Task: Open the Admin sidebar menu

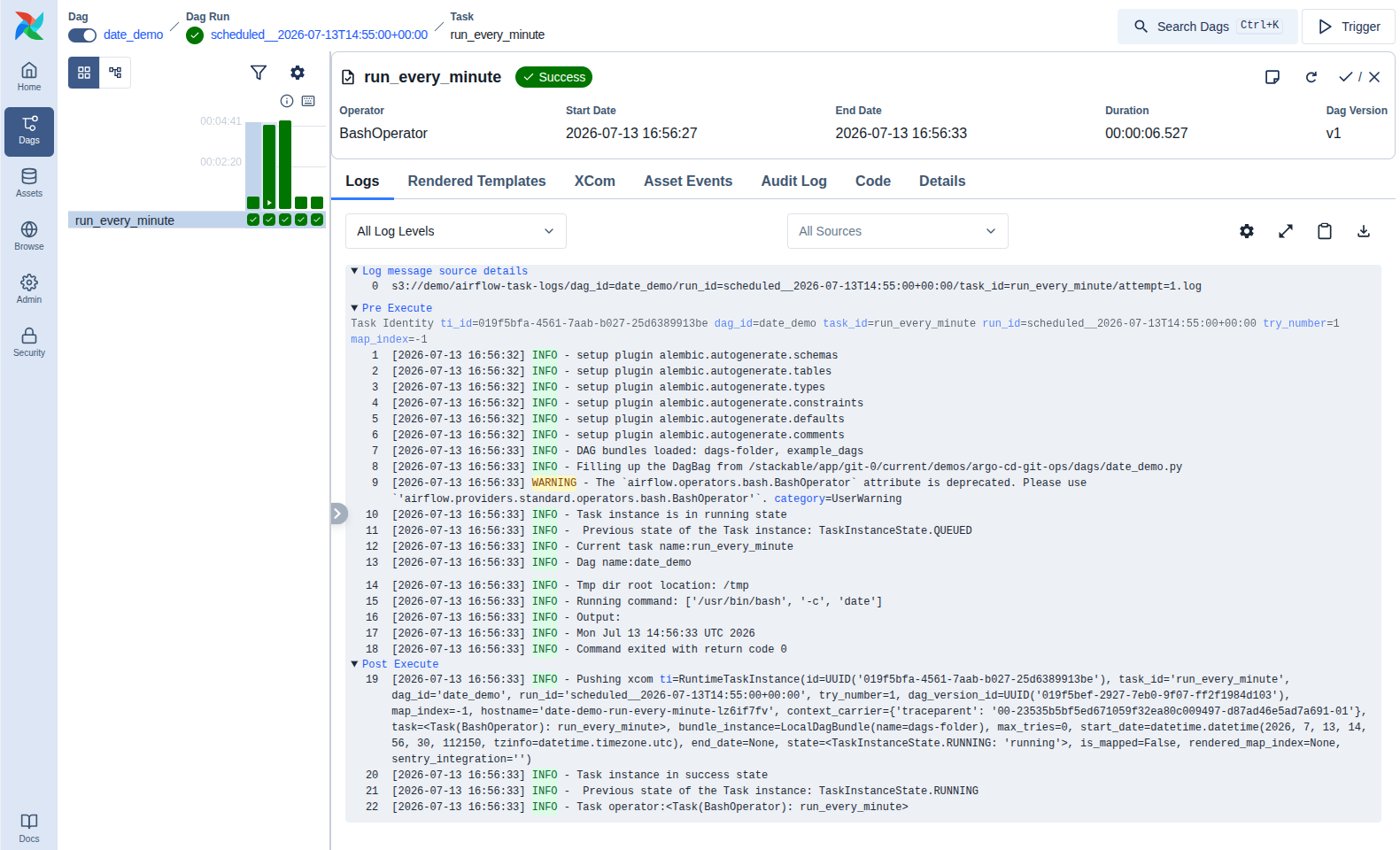Action: [x=29, y=290]
